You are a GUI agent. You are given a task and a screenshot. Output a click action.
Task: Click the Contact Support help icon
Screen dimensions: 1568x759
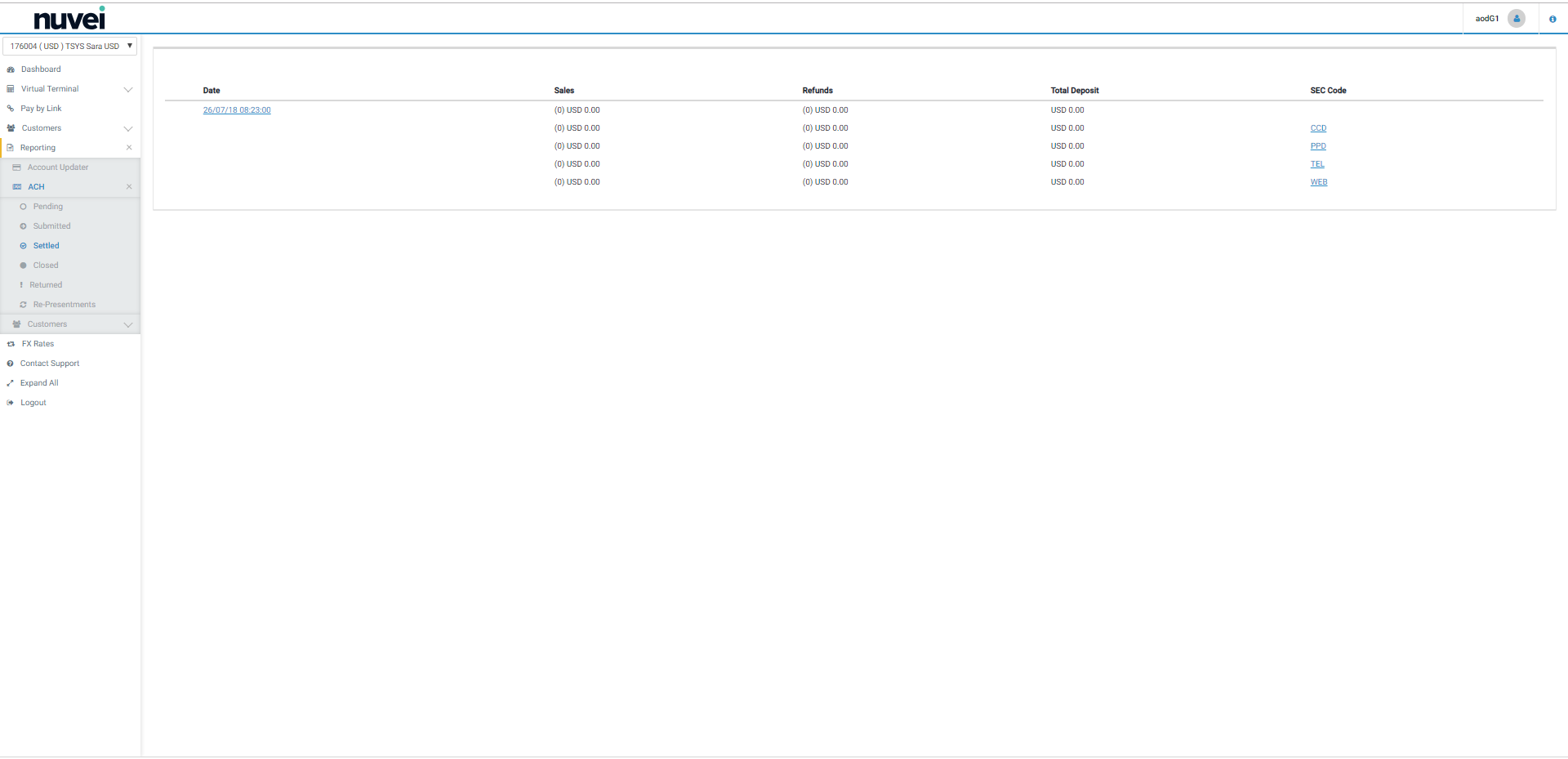pyautogui.click(x=11, y=364)
